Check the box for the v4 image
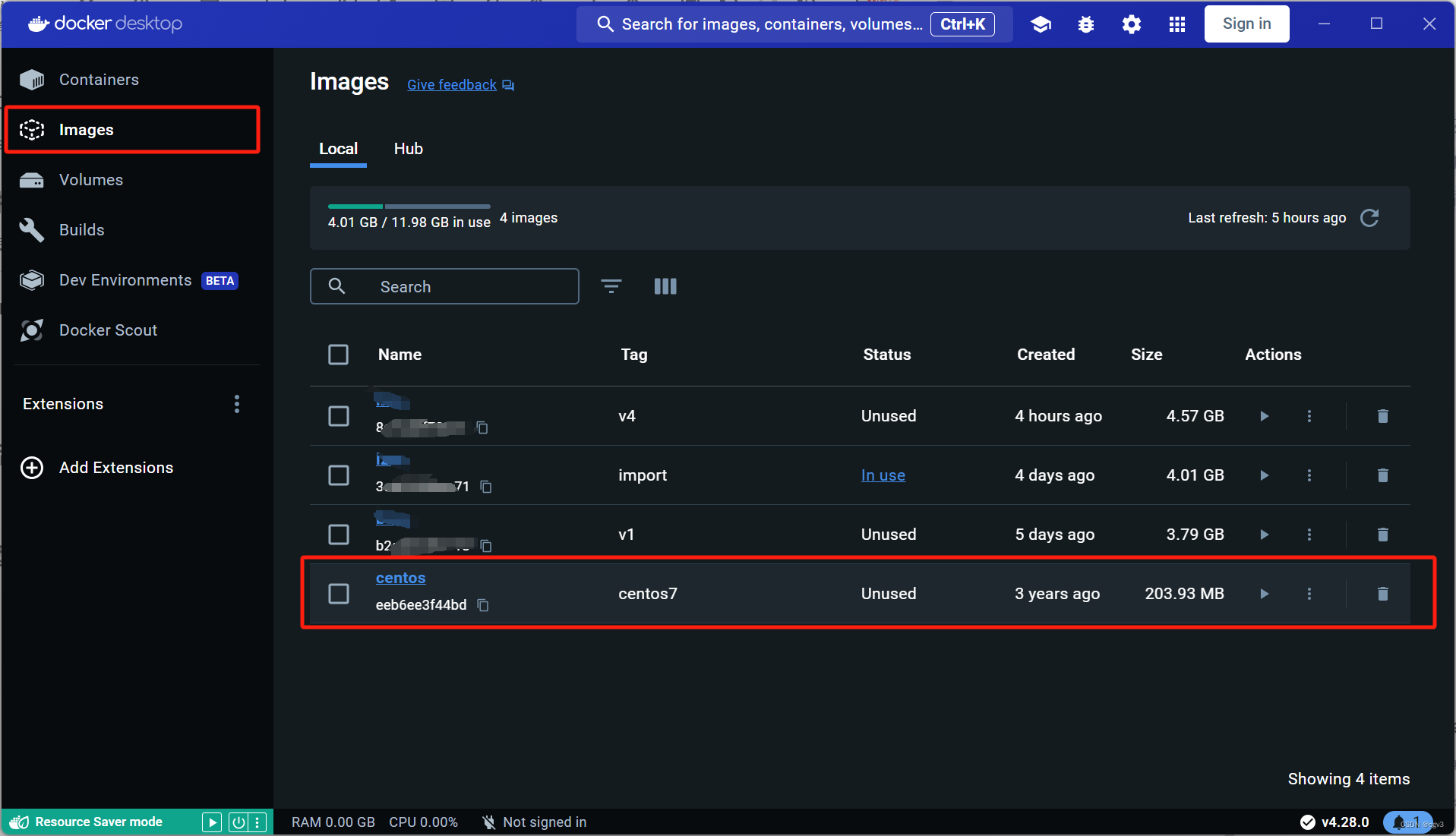The width and height of the screenshot is (1456, 836). 339,416
